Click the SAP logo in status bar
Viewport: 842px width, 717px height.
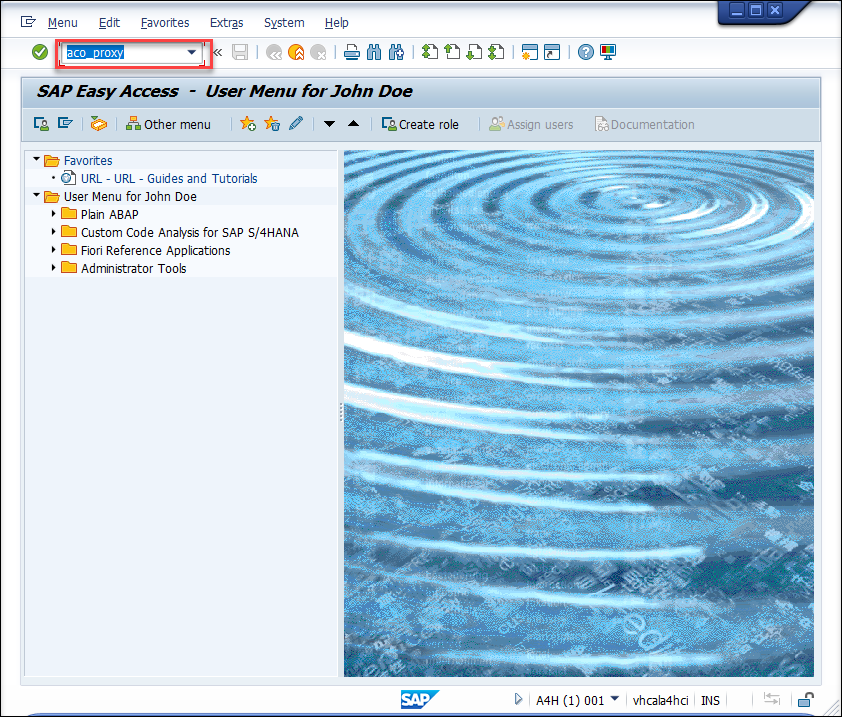click(x=420, y=699)
